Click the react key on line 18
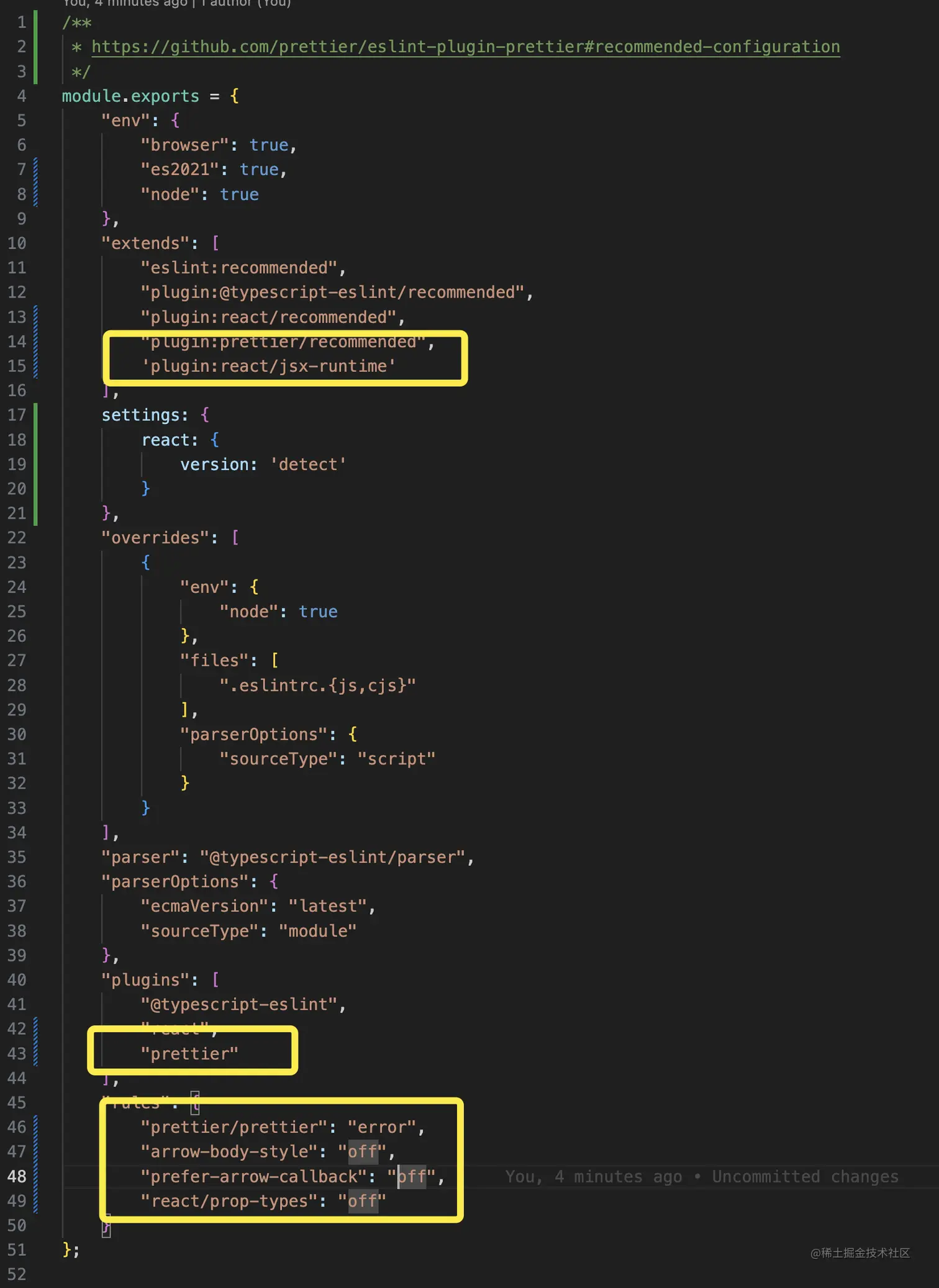Image resolution: width=939 pixels, height=1288 pixels. (165, 440)
